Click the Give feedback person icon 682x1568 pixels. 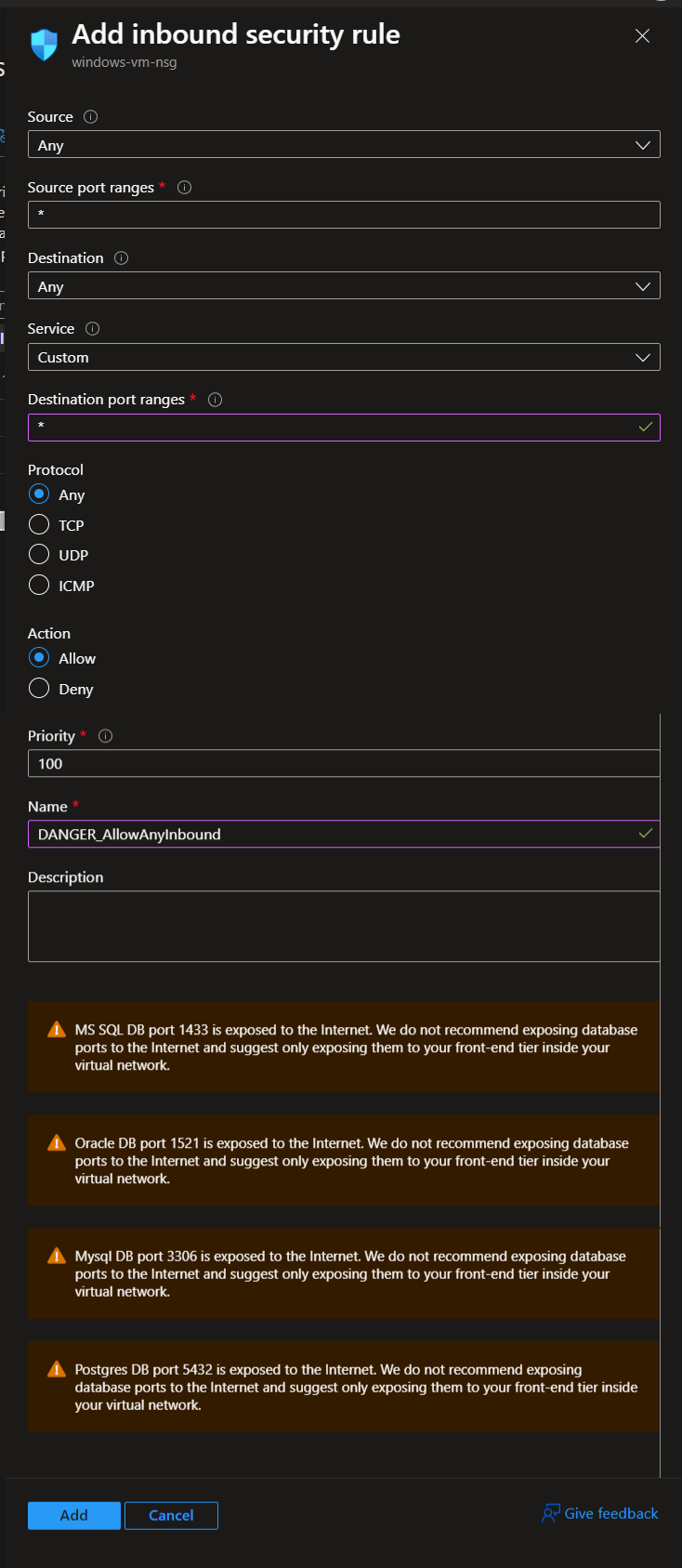550,1513
